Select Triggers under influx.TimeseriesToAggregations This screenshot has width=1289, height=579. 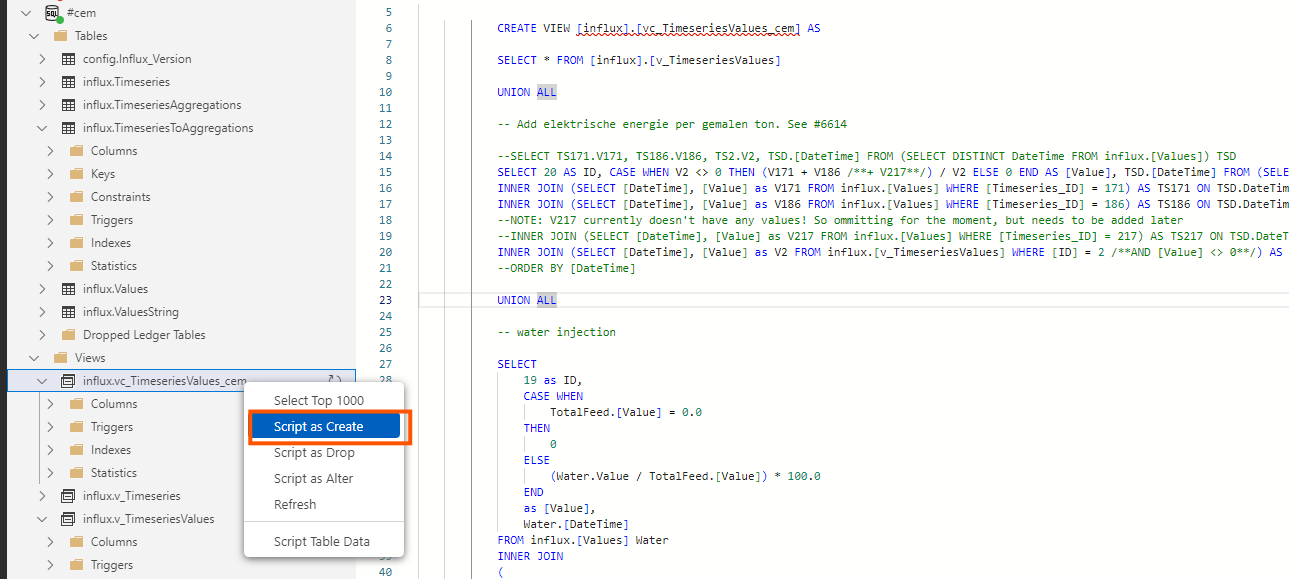[112, 220]
